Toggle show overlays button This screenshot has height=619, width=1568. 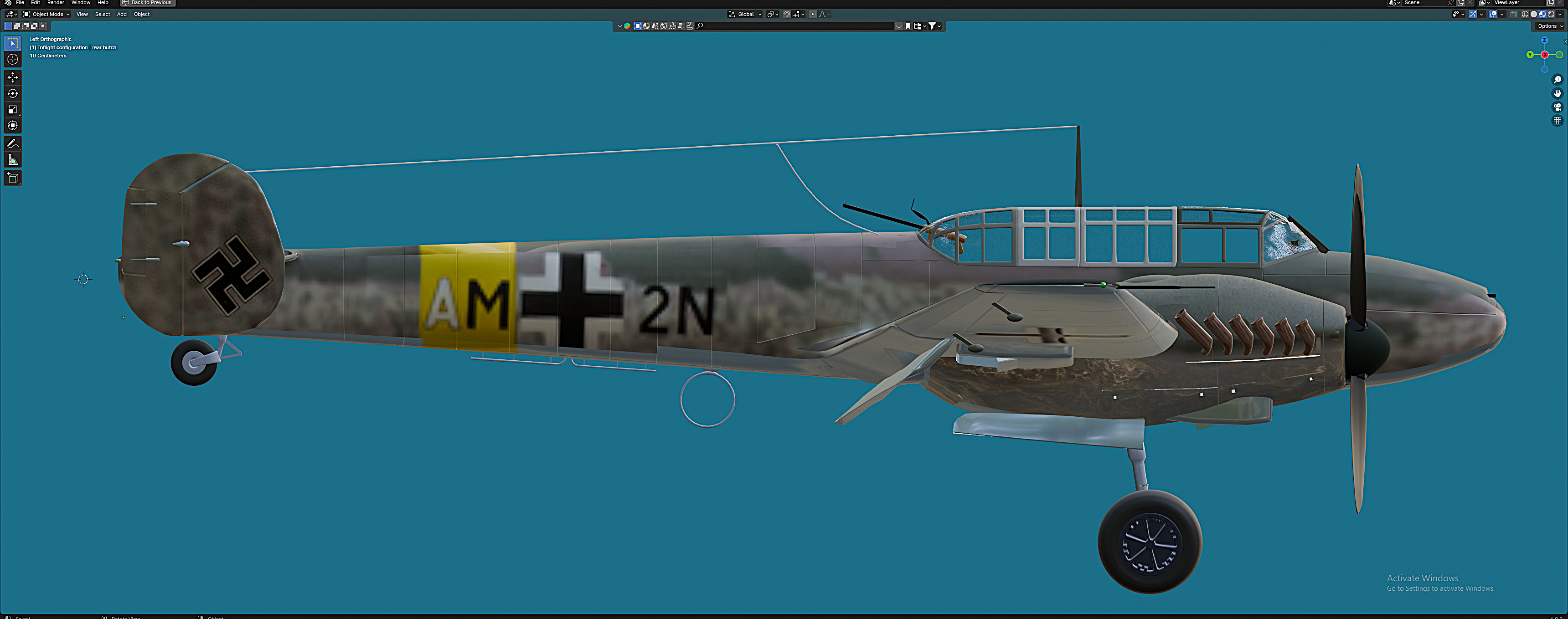point(1493,15)
